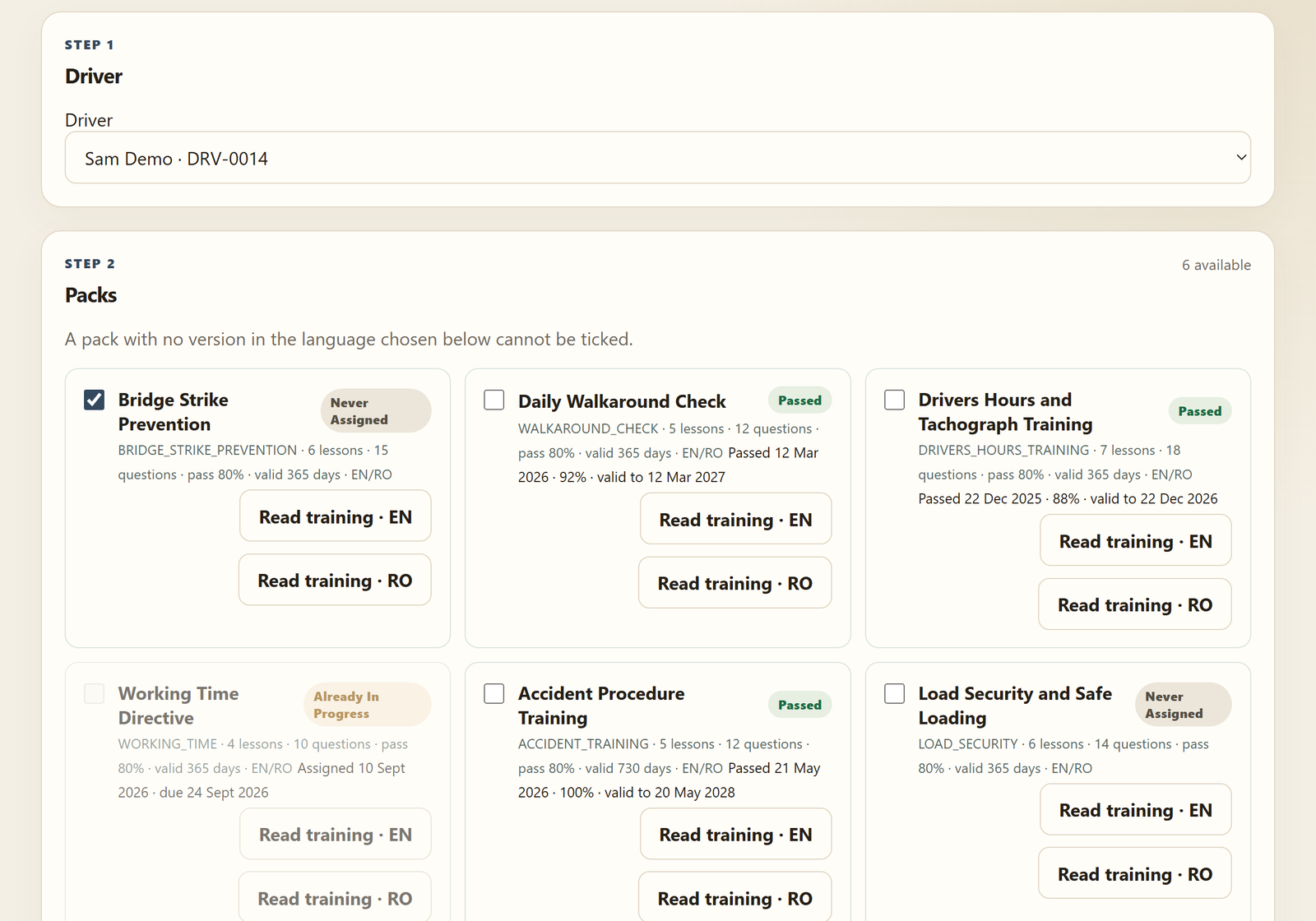Click the Never Assigned badge on Load Security

pos(1184,705)
